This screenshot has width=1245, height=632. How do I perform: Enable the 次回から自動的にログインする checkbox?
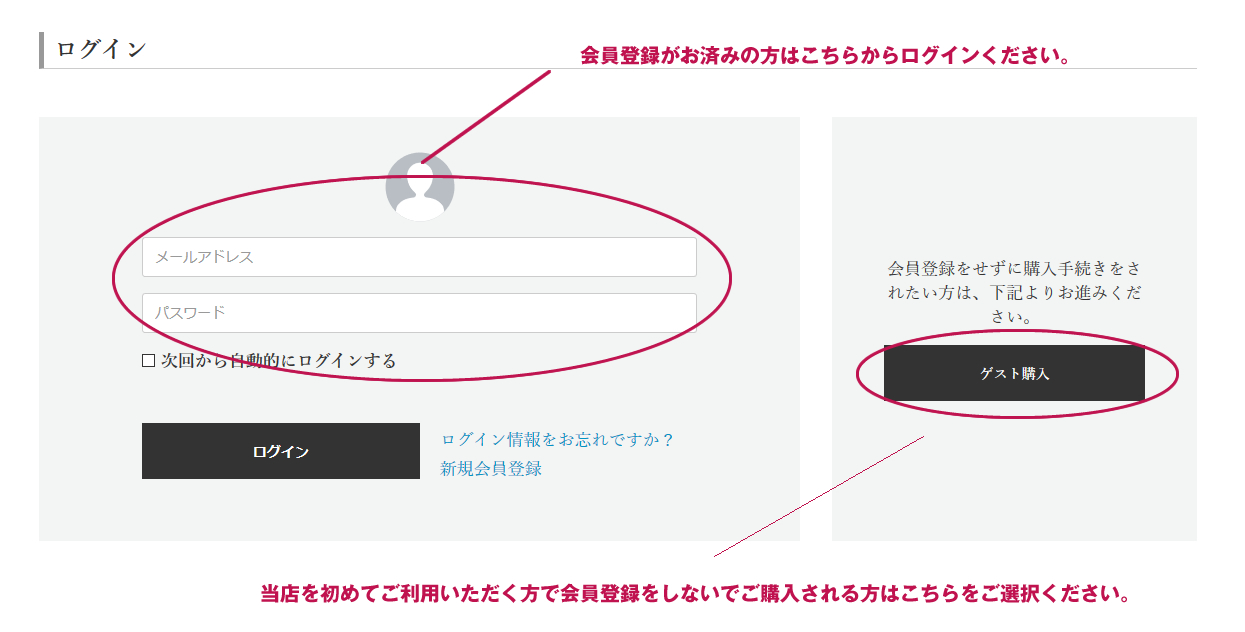pyautogui.click(x=148, y=361)
